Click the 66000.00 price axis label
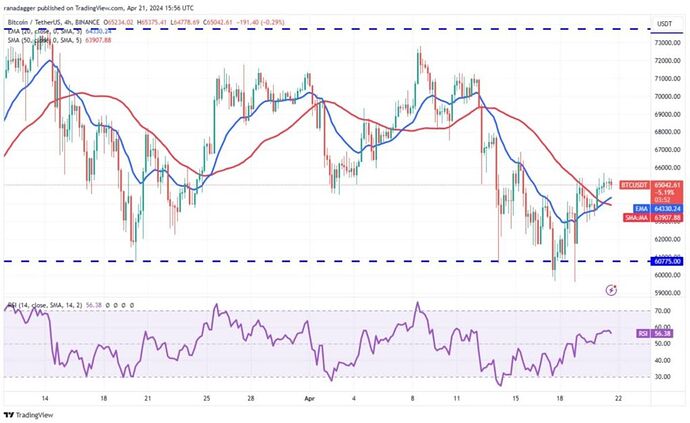This screenshot has width=690, height=423. point(667,168)
